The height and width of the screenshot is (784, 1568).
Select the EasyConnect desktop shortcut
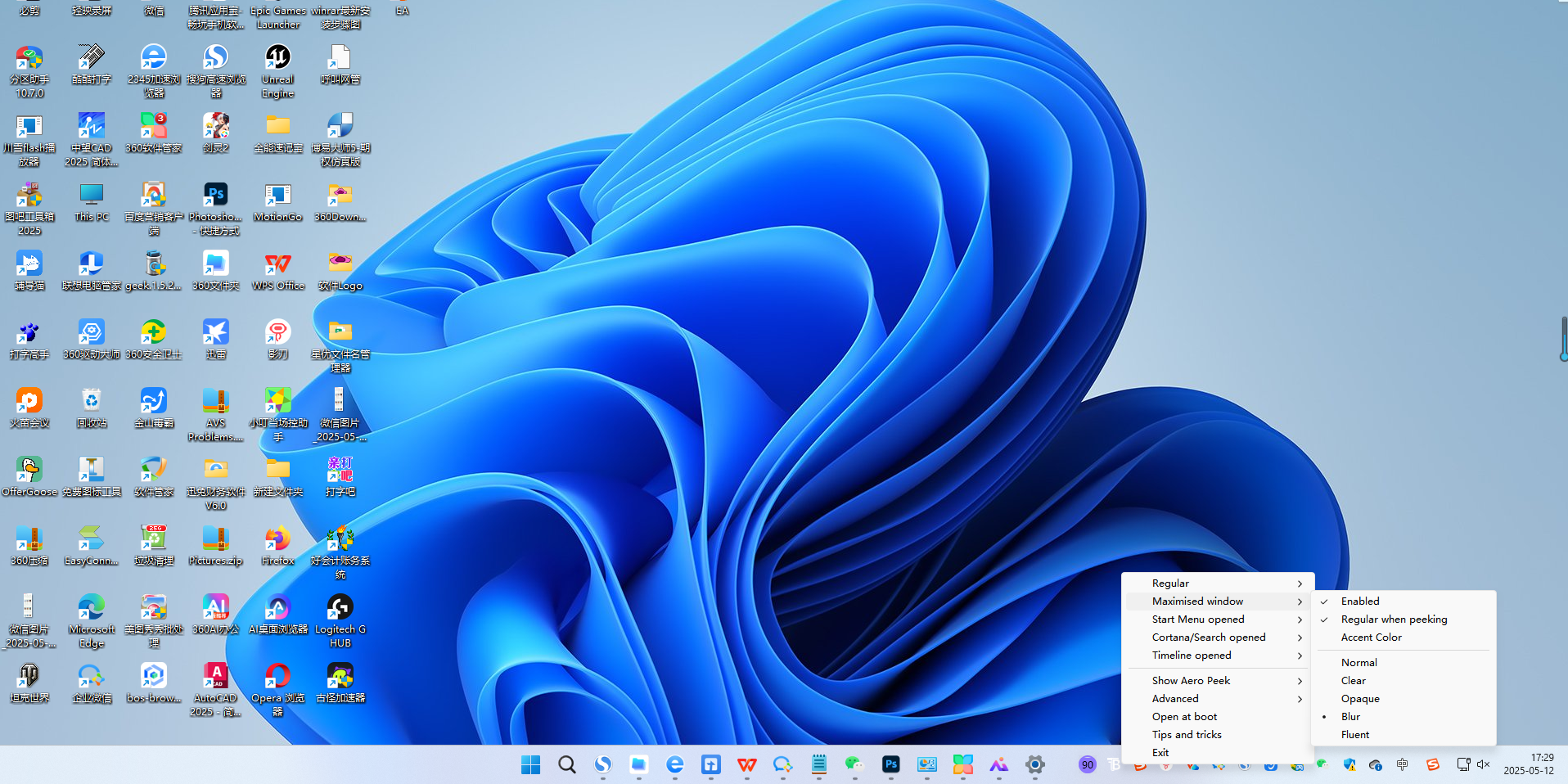(92, 546)
